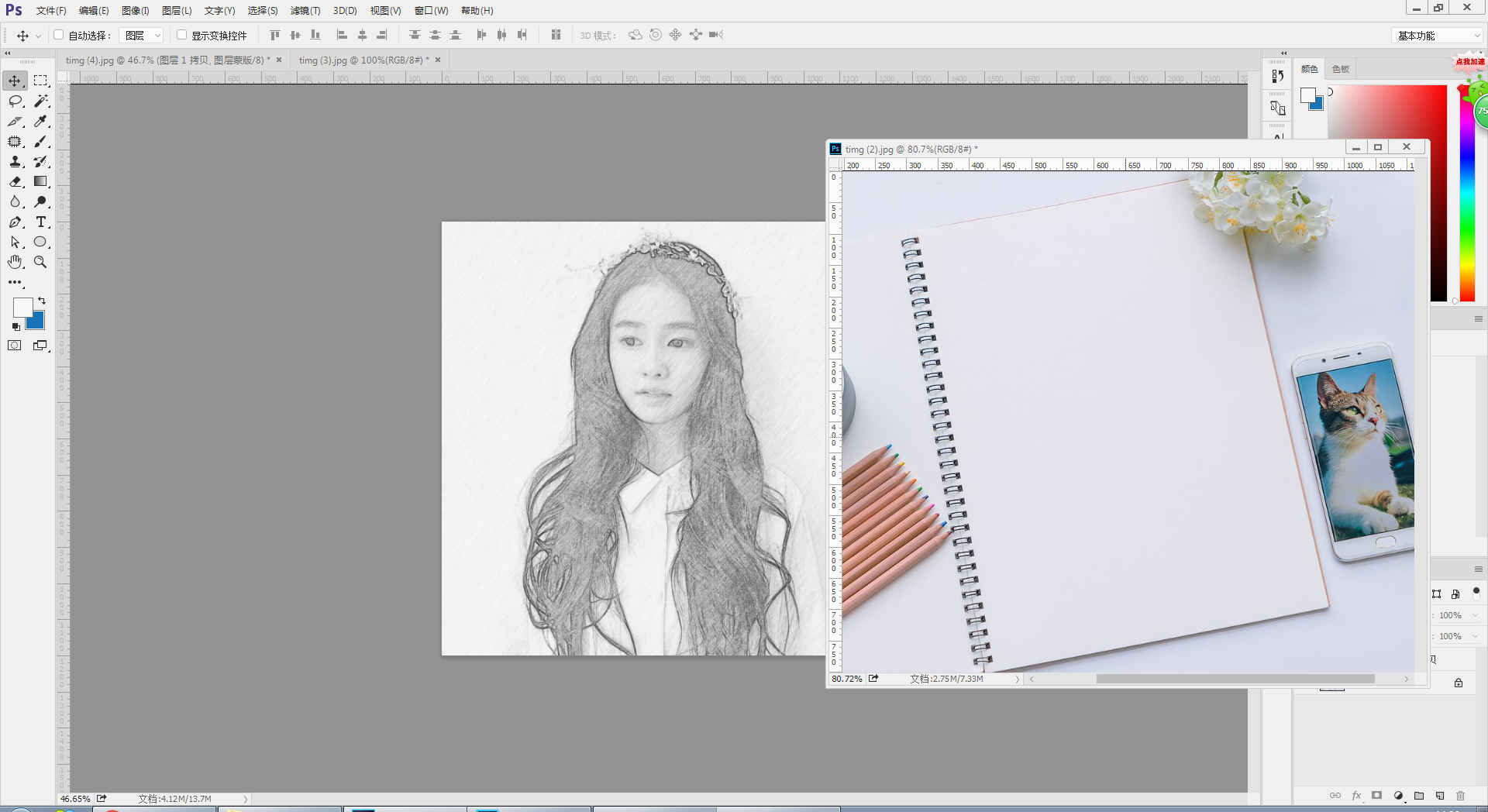The height and width of the screenshot is (812, 1488).
Task: Switch to the 色板 panel tab
Action: click(1341, 69)
